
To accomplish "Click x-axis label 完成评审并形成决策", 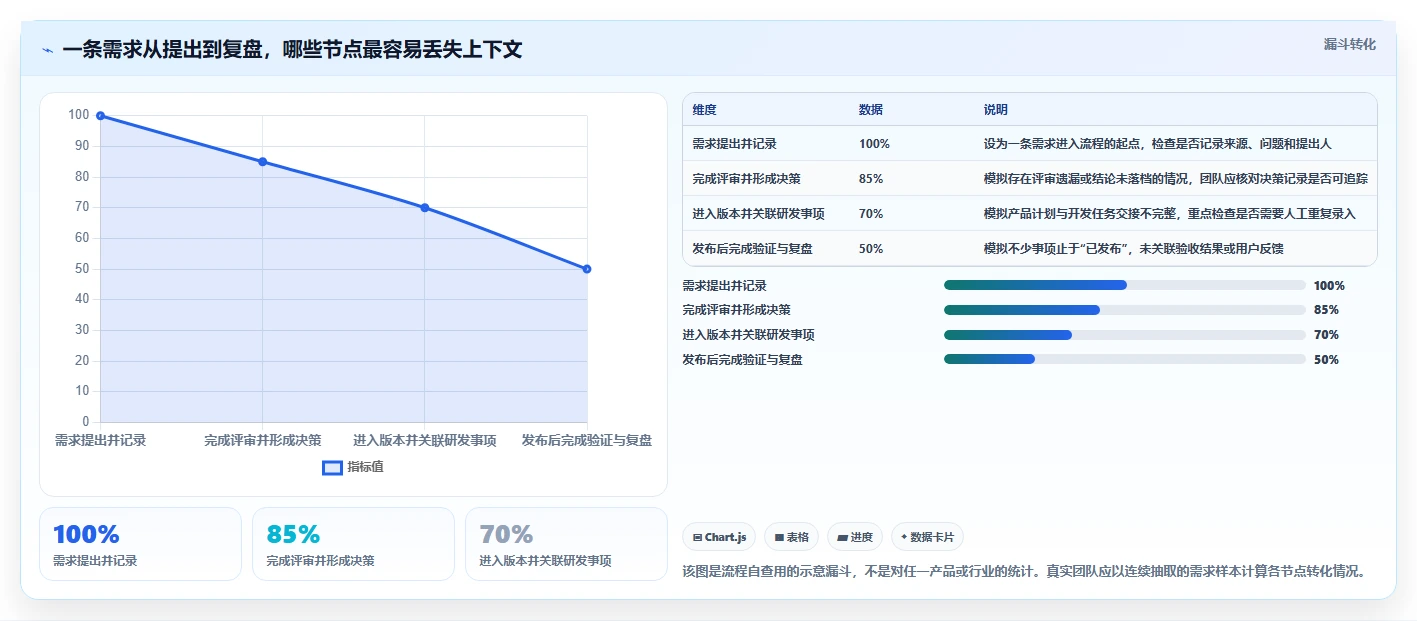I will 263,440.
